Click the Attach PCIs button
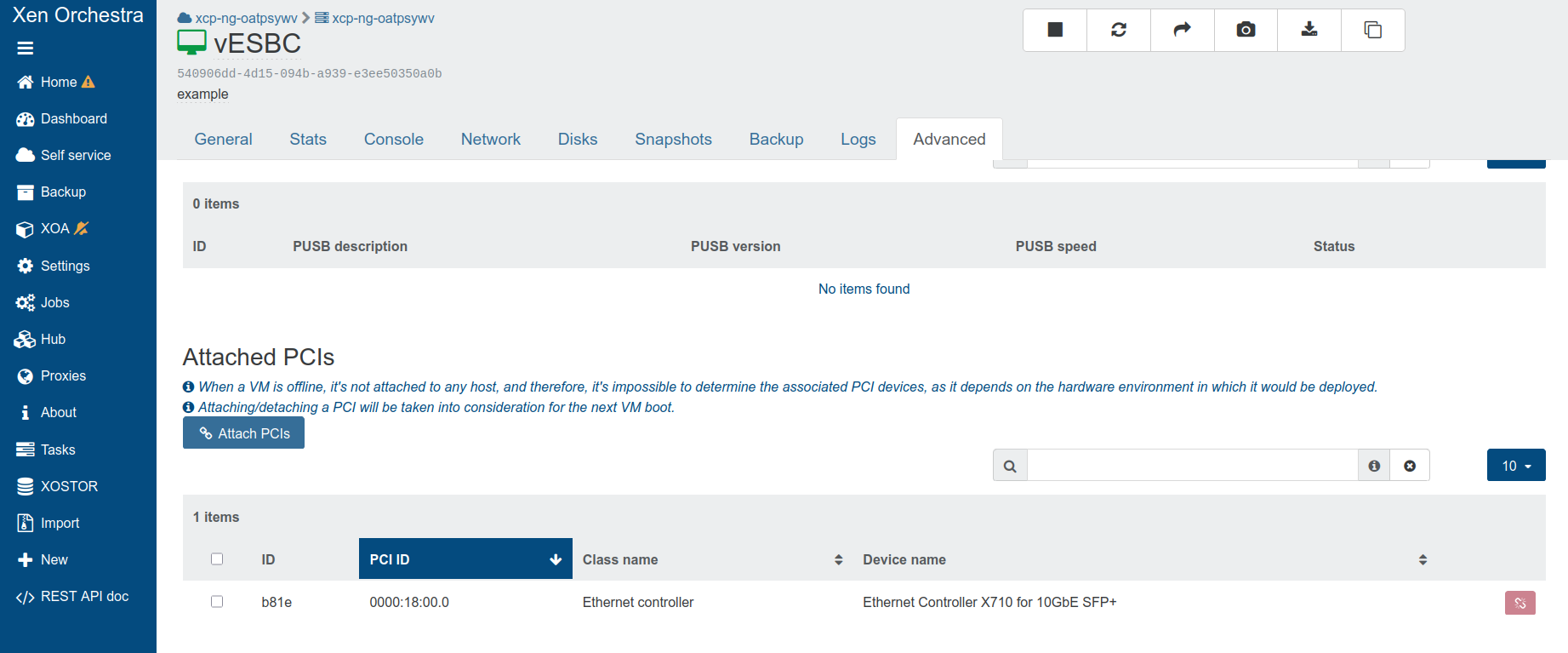The height and width of the screenshot is (653, 1568). point(243,433)
